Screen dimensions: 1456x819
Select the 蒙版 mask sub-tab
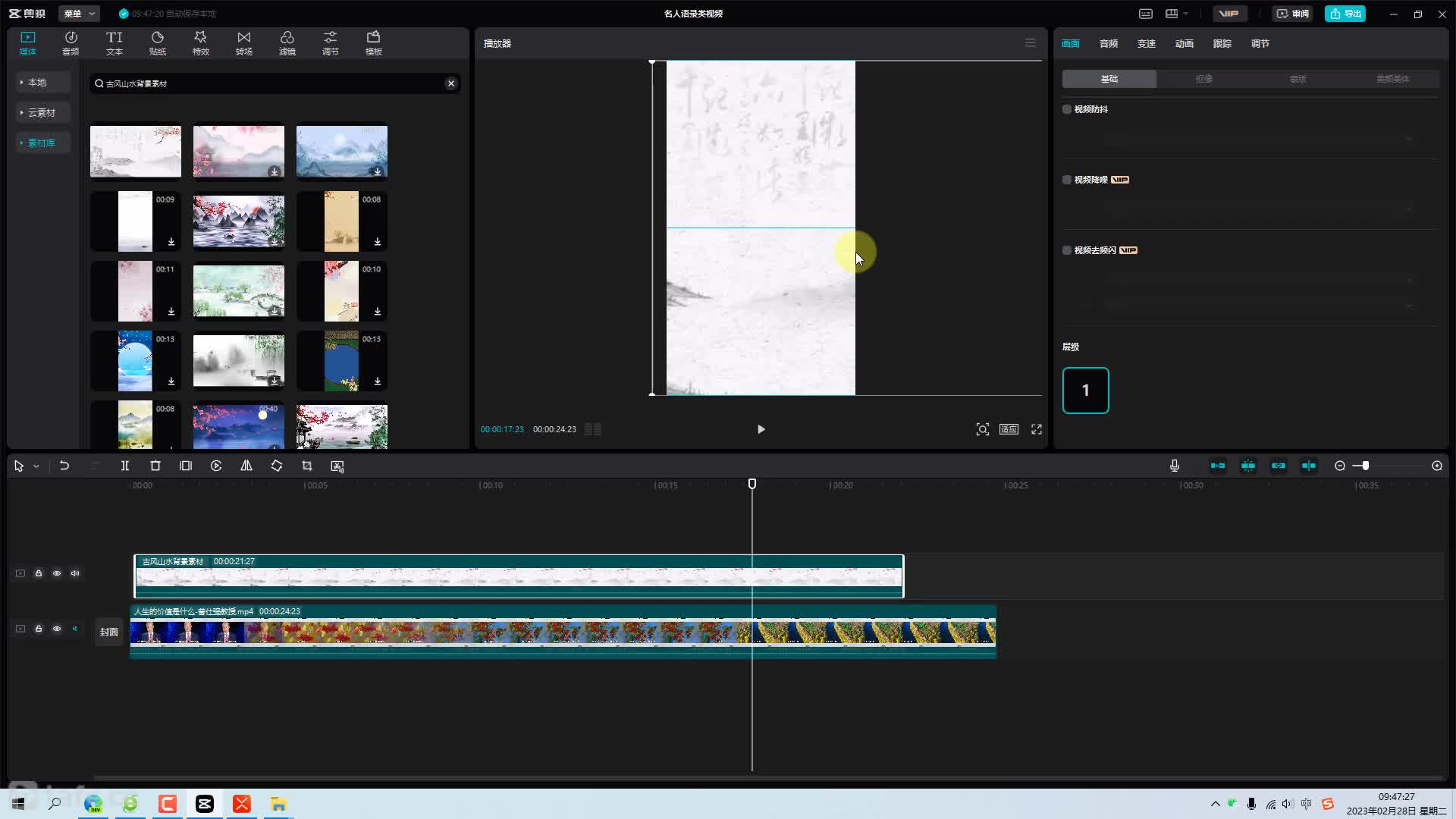pos(1298,79)
